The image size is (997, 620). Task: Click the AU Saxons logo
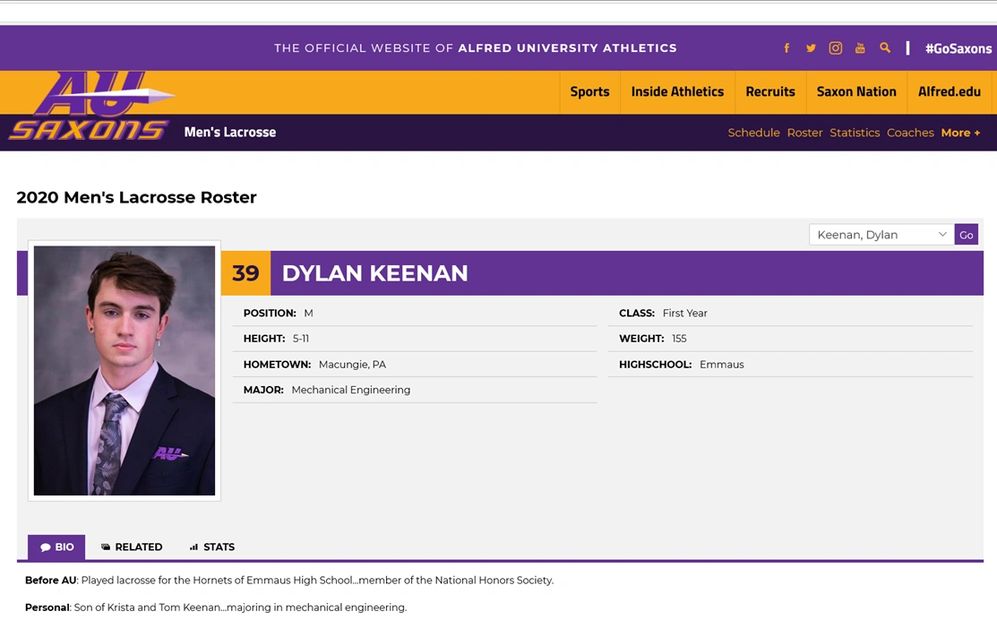tap(92, 108)
